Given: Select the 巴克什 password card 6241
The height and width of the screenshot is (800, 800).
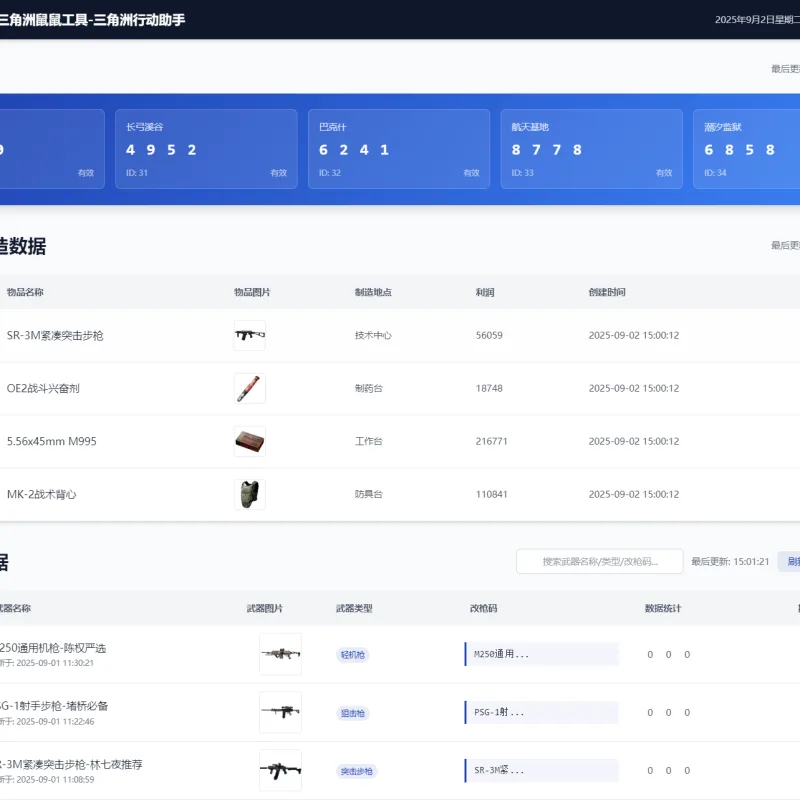Looking at the screenshot, I should [399, 149].
